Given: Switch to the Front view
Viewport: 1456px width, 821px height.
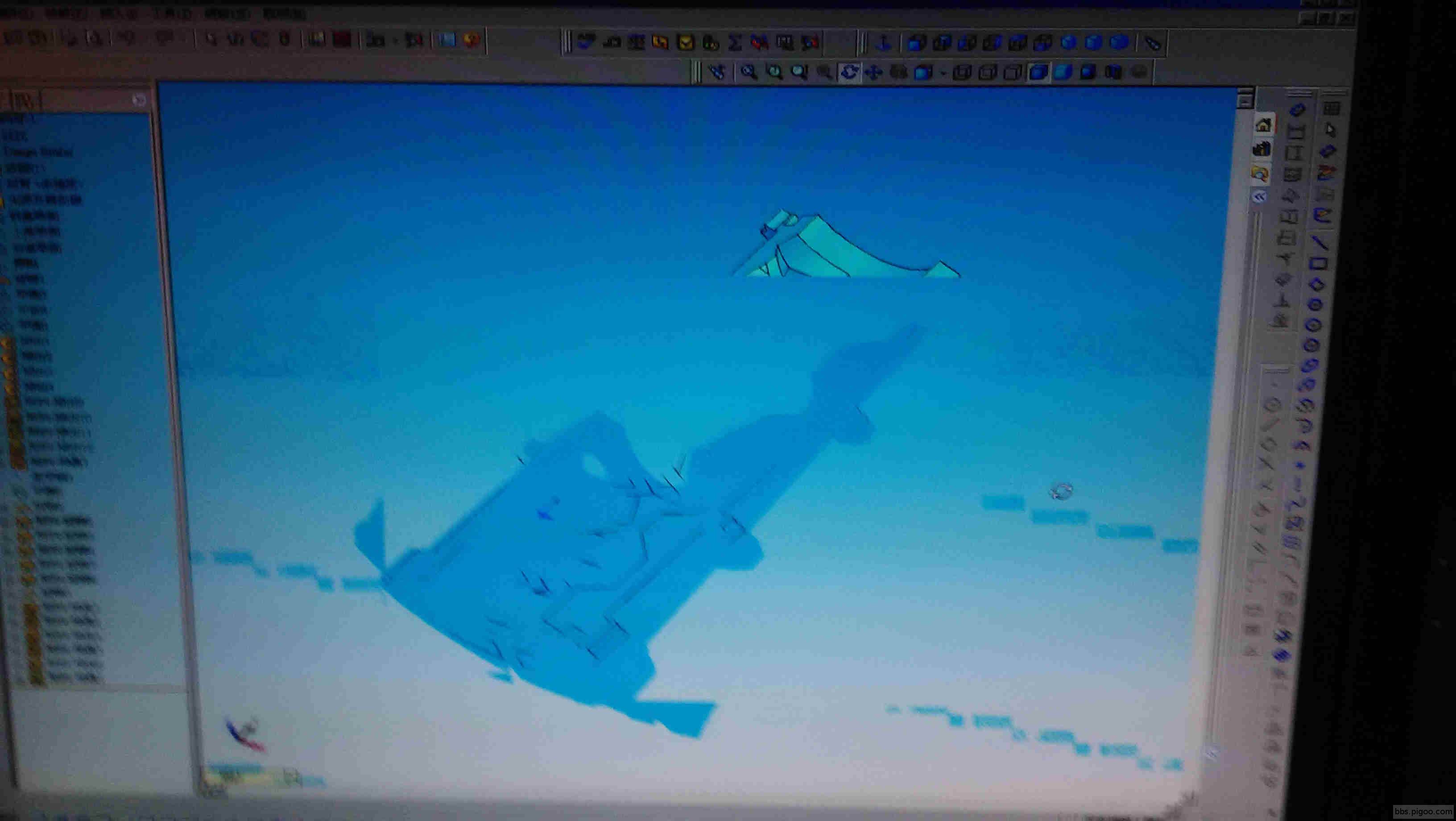Looking at the screenshot, I should coord(917,42).
